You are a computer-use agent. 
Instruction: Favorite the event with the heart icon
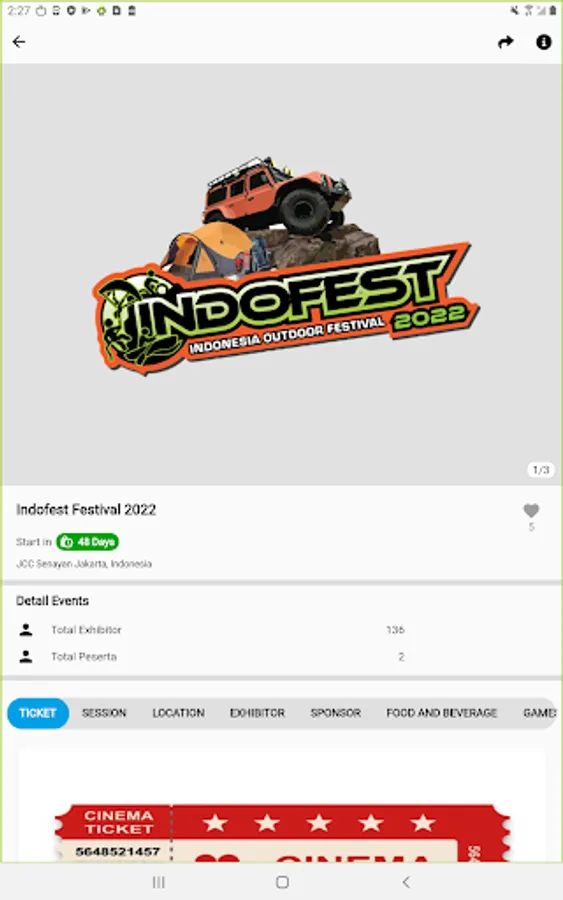click(x=531, y=510)
